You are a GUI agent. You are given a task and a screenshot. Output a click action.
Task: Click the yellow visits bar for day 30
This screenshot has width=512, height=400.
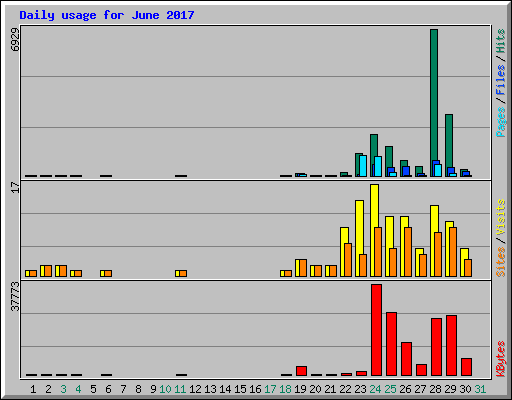[463, 262]
